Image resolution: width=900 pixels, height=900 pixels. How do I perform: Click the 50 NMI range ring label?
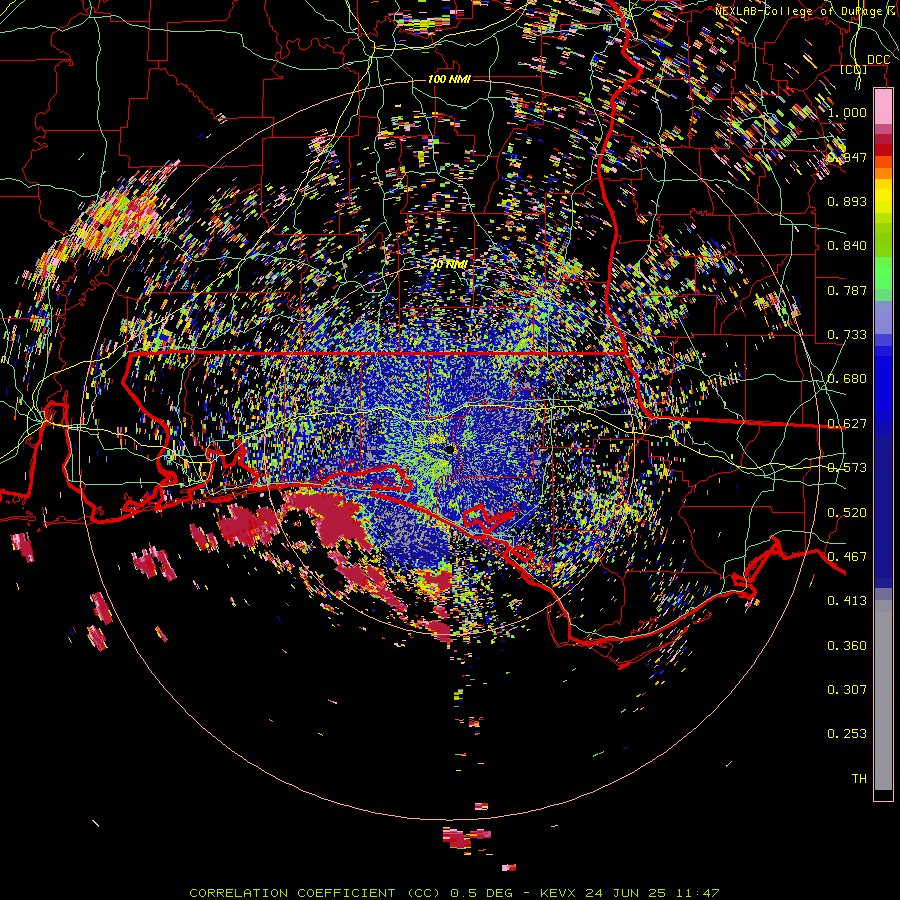click(x=449, y=265)
